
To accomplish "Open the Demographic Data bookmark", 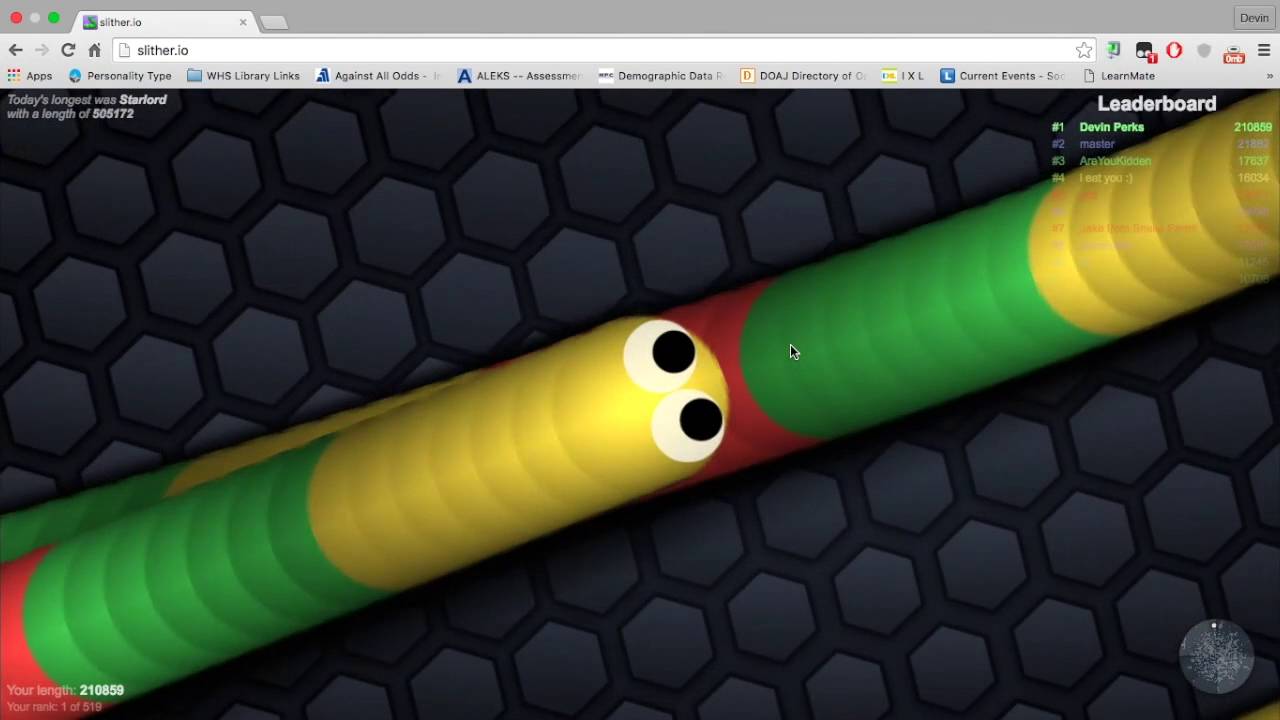I will pyautogui.click(x=660, y=76).
